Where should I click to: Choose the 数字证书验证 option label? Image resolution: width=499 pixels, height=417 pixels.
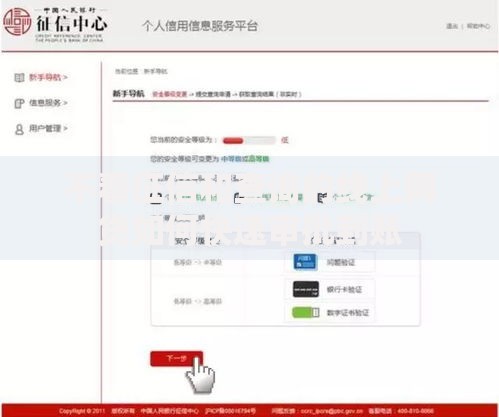tap(348, 313)
